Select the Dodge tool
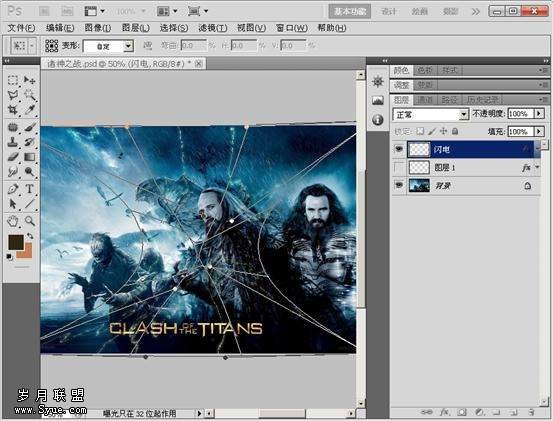The image size is (553, 421). coord(30,172)
